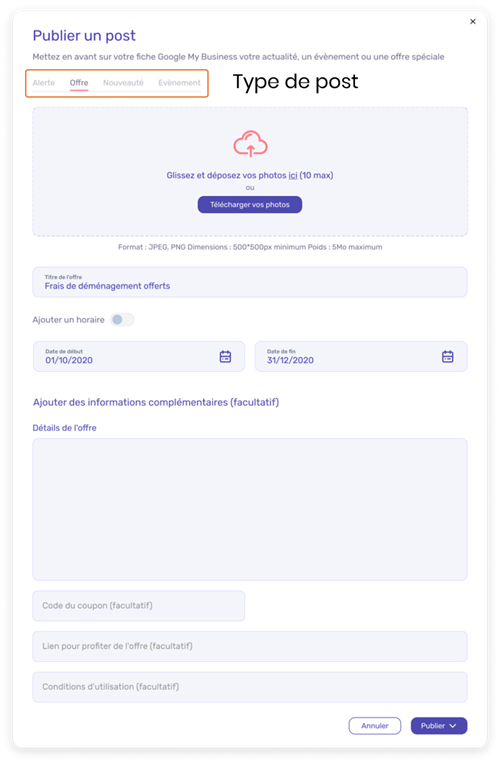Click the Annuler button
This screenshot has width=500, height=763.
(x=375, y=726)
